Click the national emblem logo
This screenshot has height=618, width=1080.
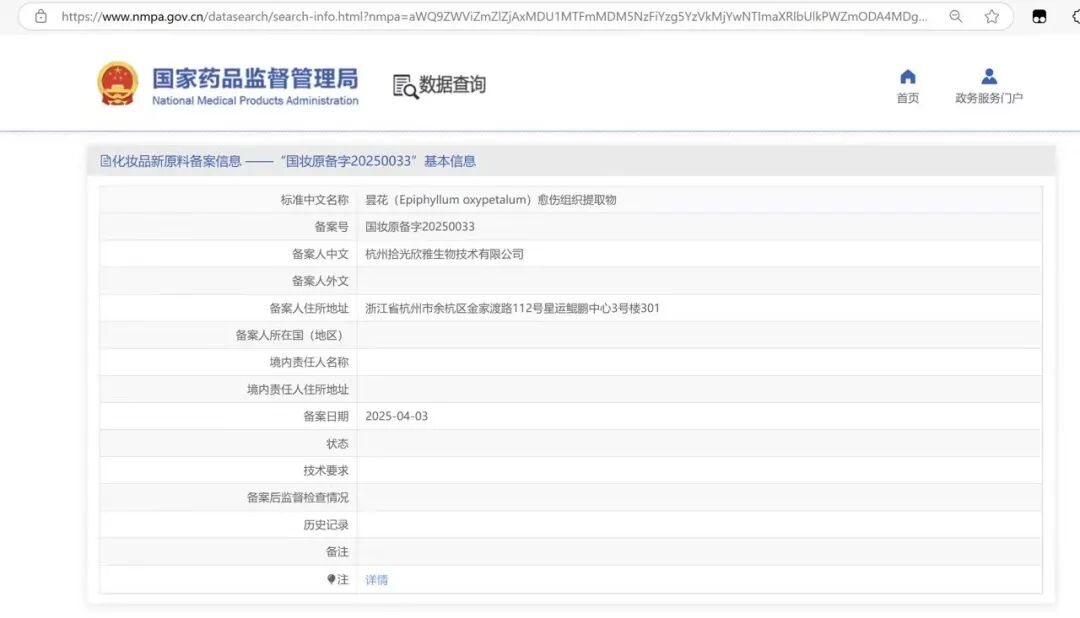pyautogui.click(x=118, y=84)
